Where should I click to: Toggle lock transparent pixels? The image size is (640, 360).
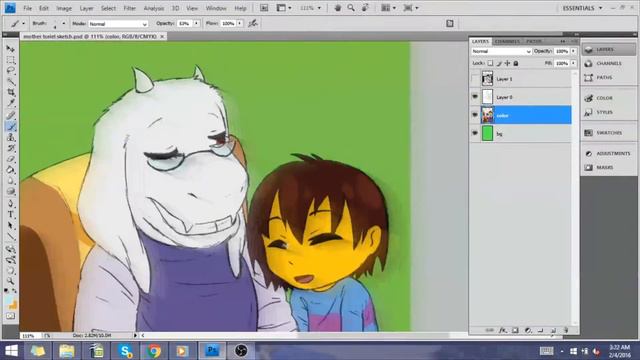tap(490, 63)
